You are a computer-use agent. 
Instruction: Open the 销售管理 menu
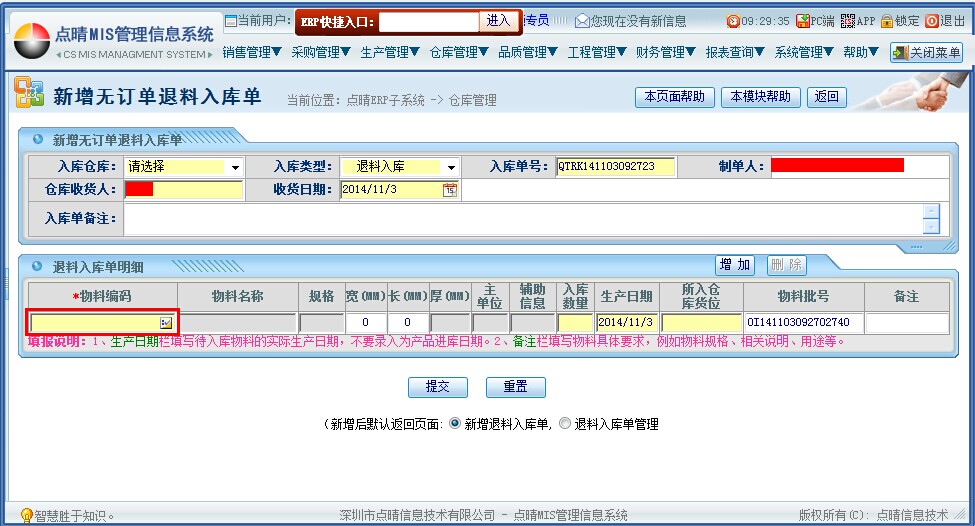pyautogui.click(x=252, y=53)
